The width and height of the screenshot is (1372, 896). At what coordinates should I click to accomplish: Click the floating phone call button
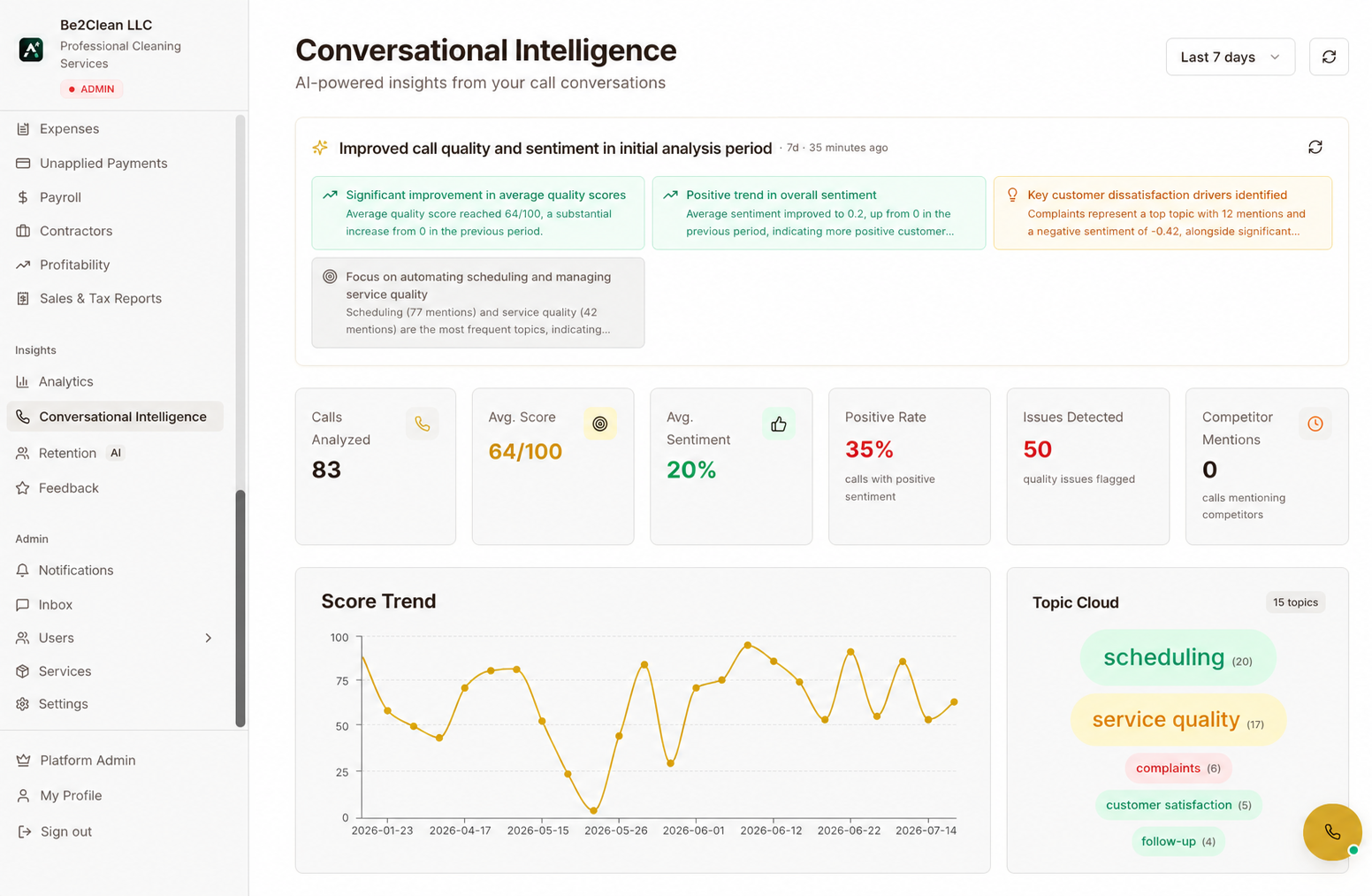pyautogui.click(x=1331, y=831)
